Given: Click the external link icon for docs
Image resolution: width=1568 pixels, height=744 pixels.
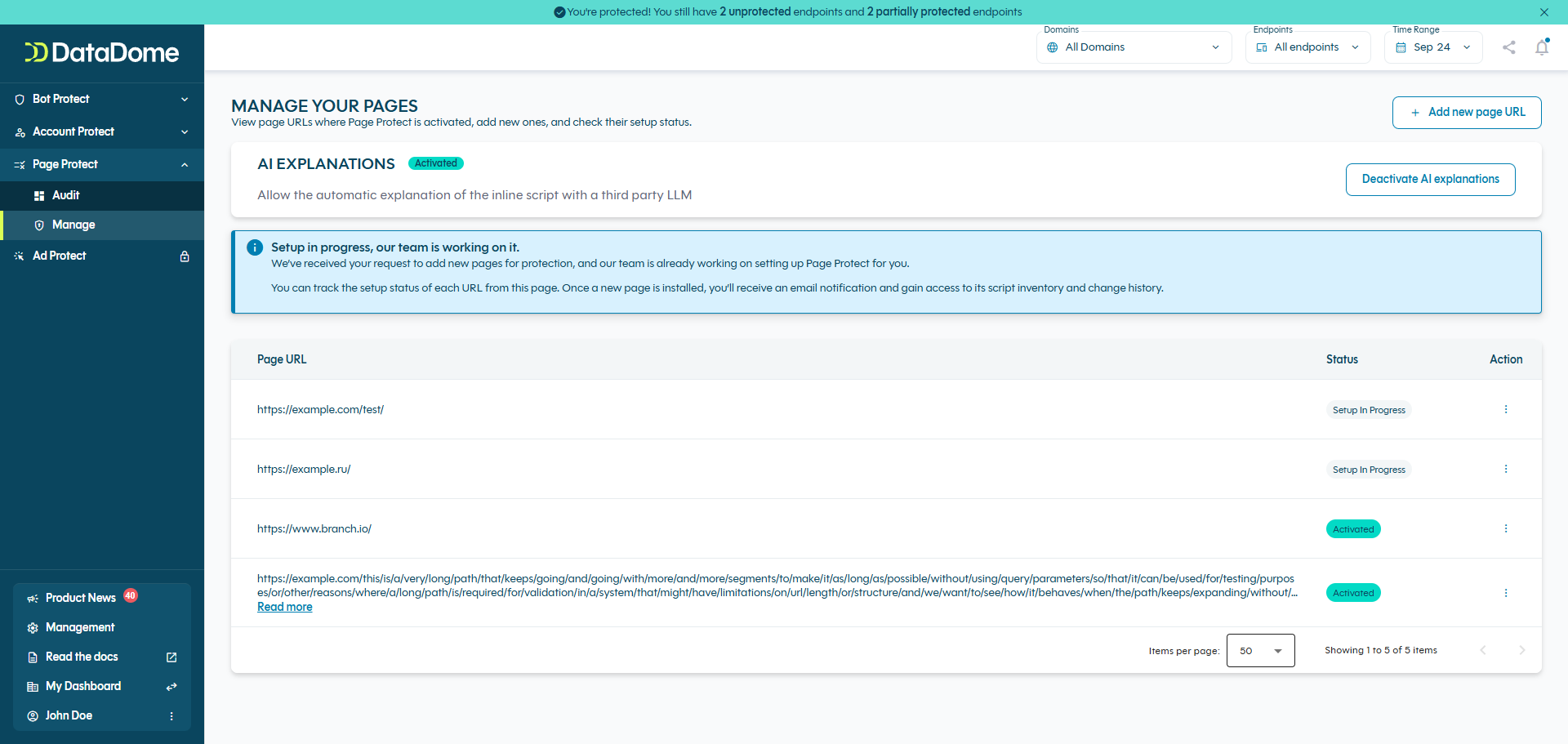Looking at the screenshot, I should [x=171, y=657].
